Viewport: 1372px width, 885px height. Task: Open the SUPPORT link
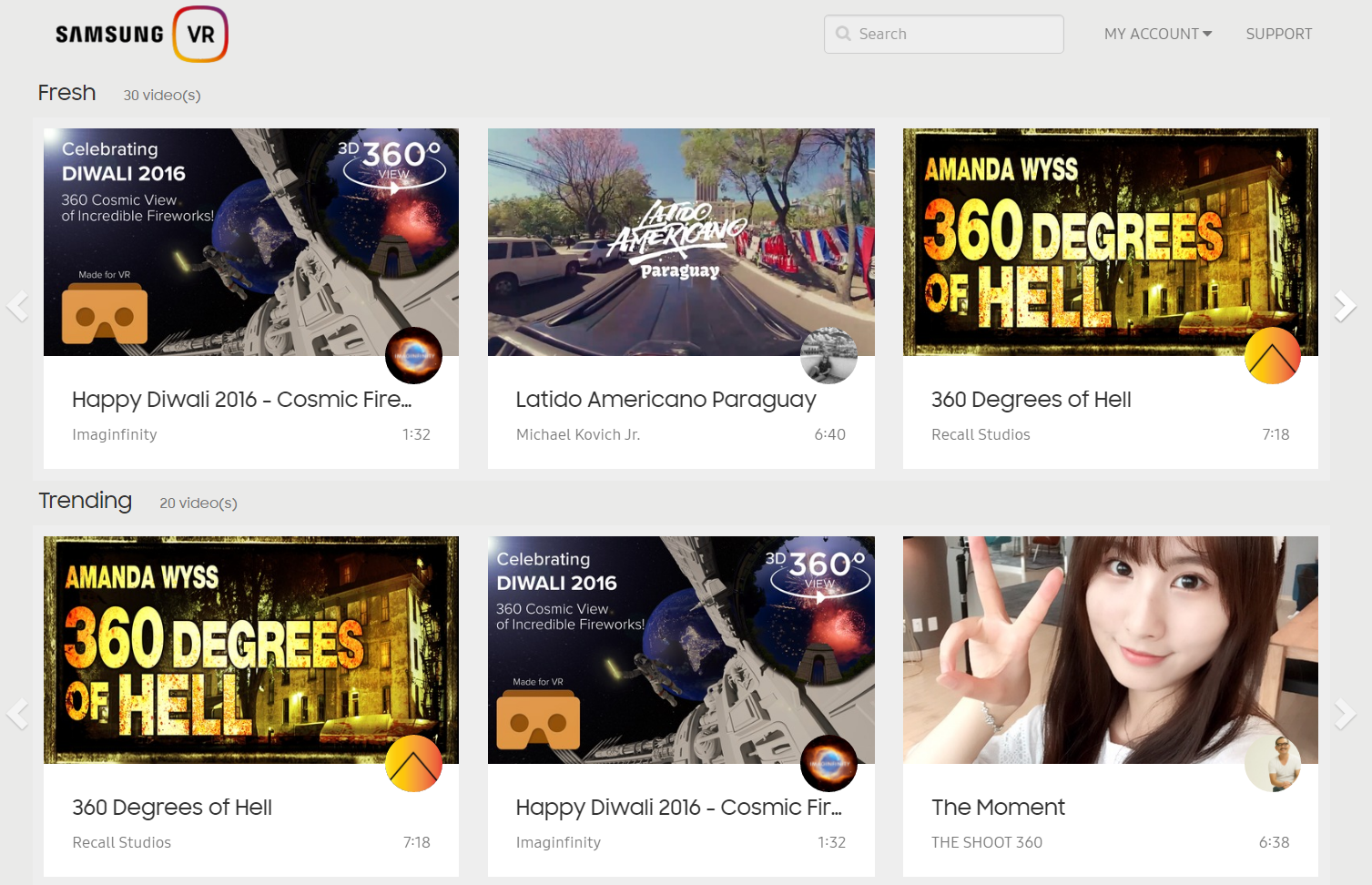tap(1278, 34)
